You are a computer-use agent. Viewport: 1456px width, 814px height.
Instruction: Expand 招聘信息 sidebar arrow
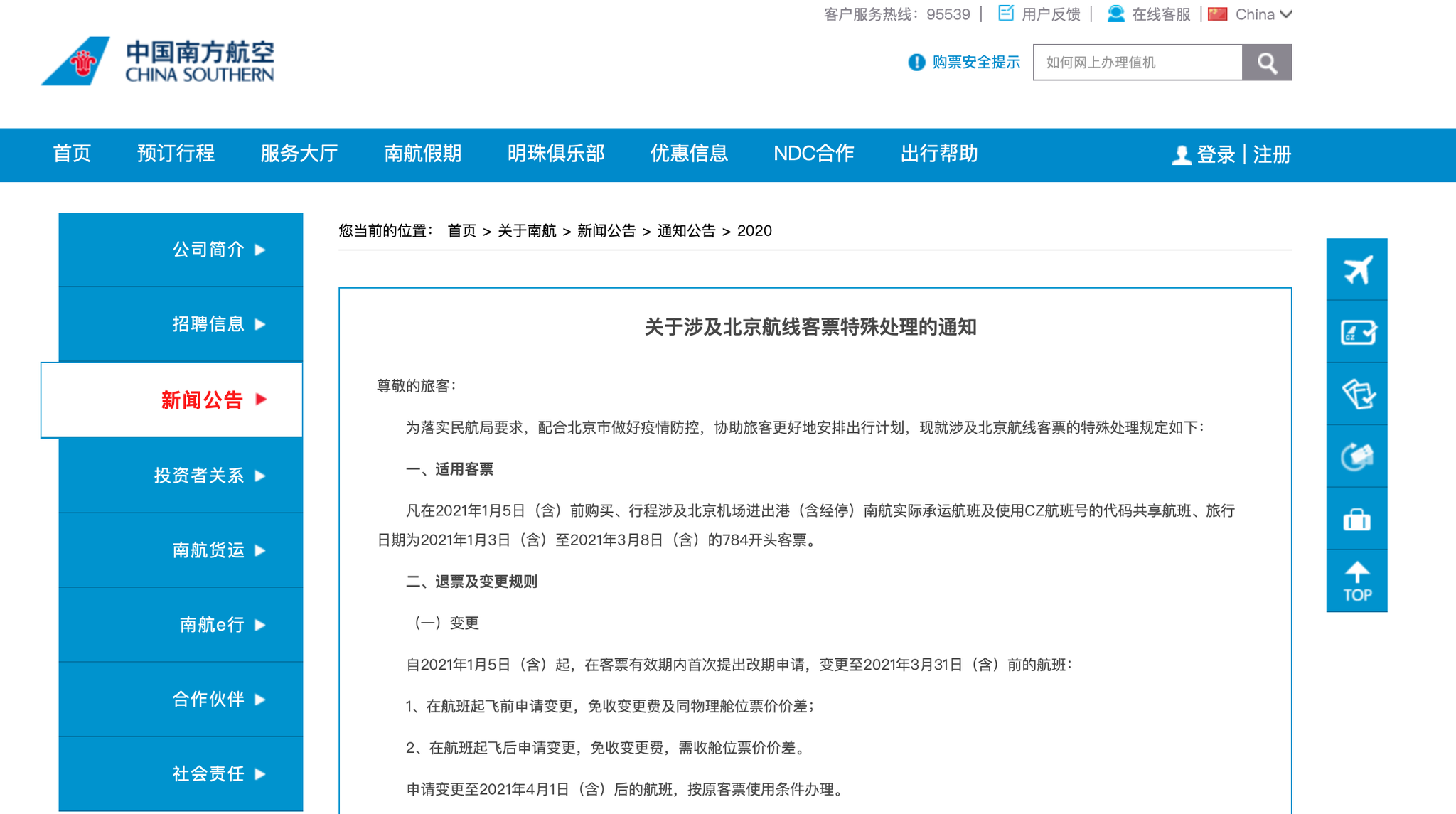(260, 324)
